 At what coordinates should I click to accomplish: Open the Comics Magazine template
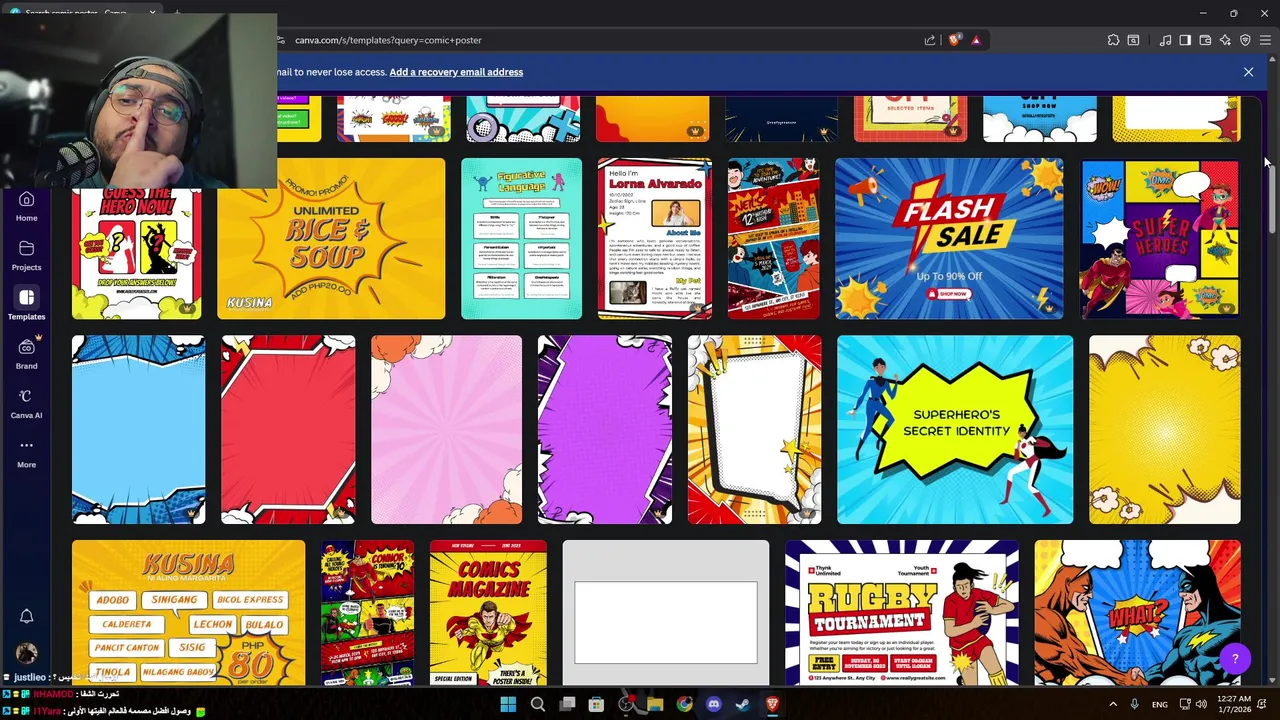pos(488,613)
